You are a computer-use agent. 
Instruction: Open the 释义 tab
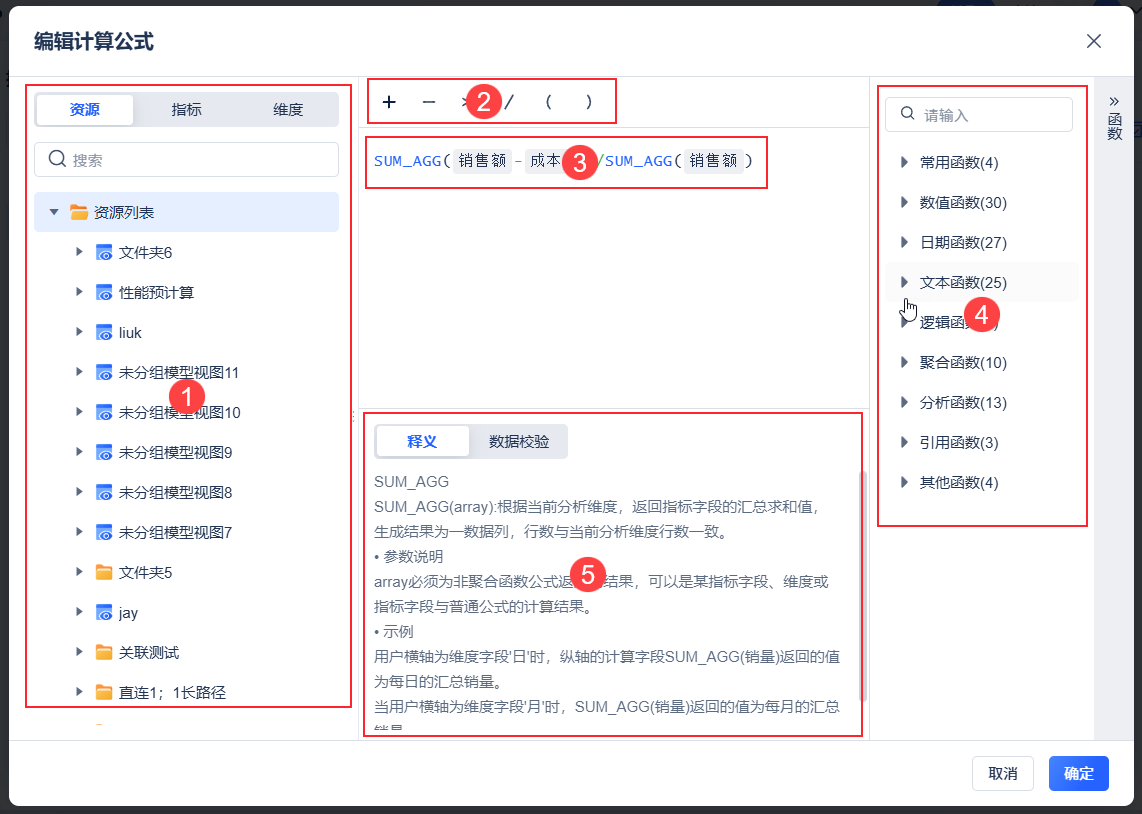[x=422, y=441]
